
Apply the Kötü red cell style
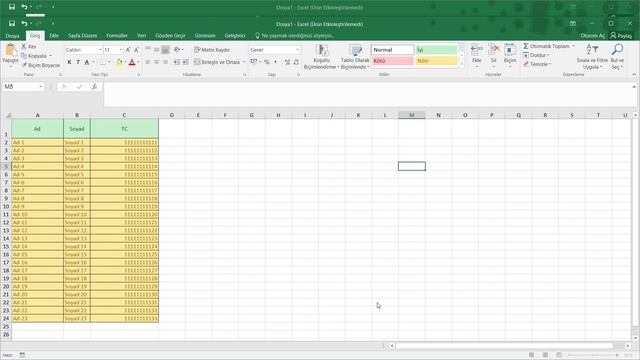click(392, 61)
